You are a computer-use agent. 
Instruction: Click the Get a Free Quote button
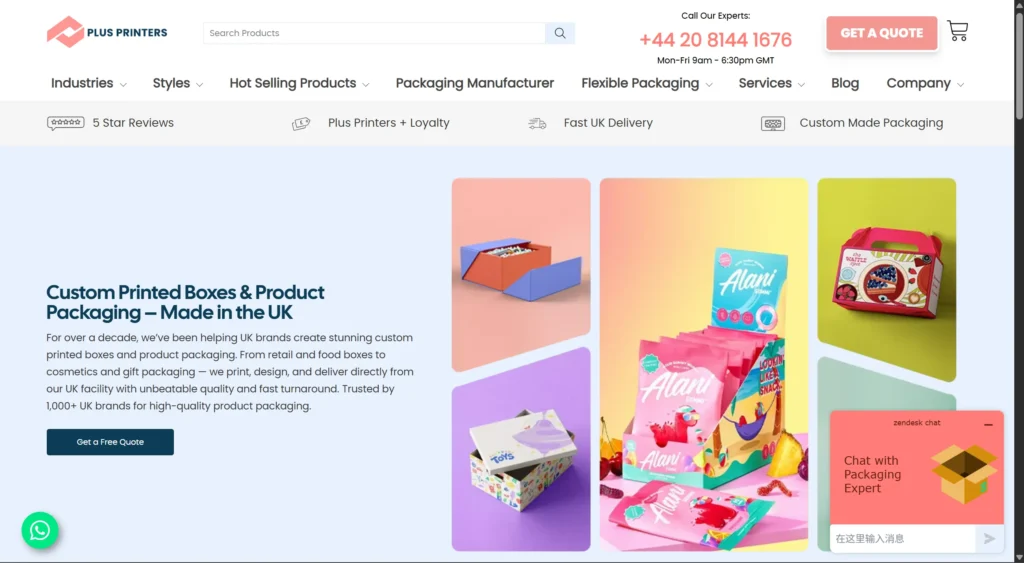(110, 442)
